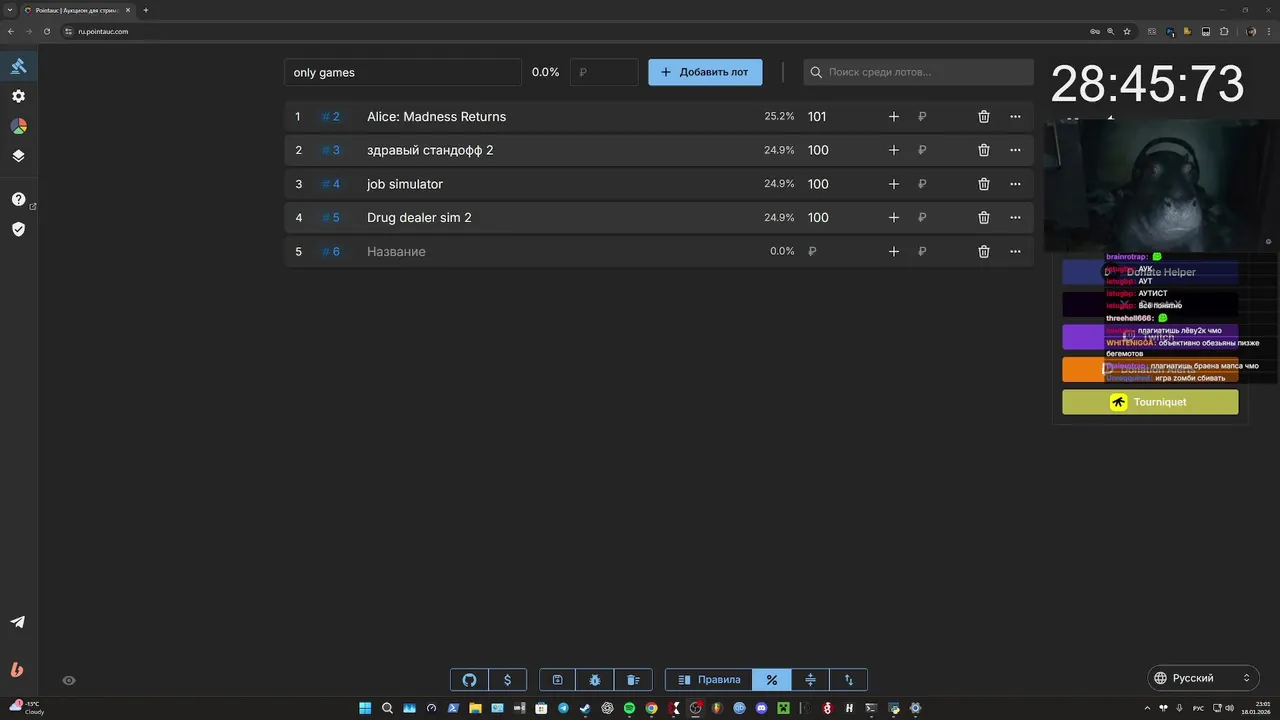Click the Добавить лот button

705,72
